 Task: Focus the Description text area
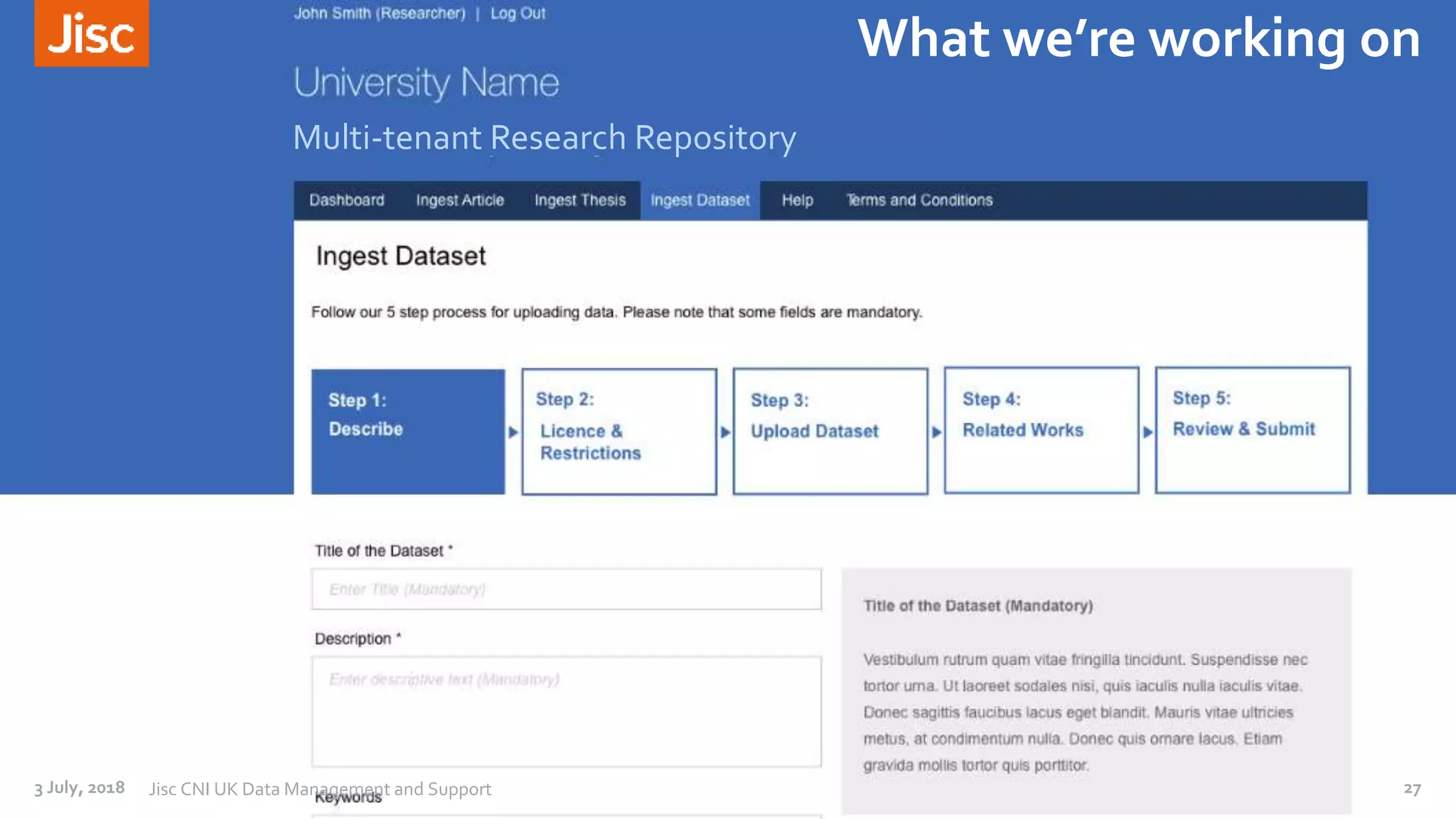(x=567, y=712)
